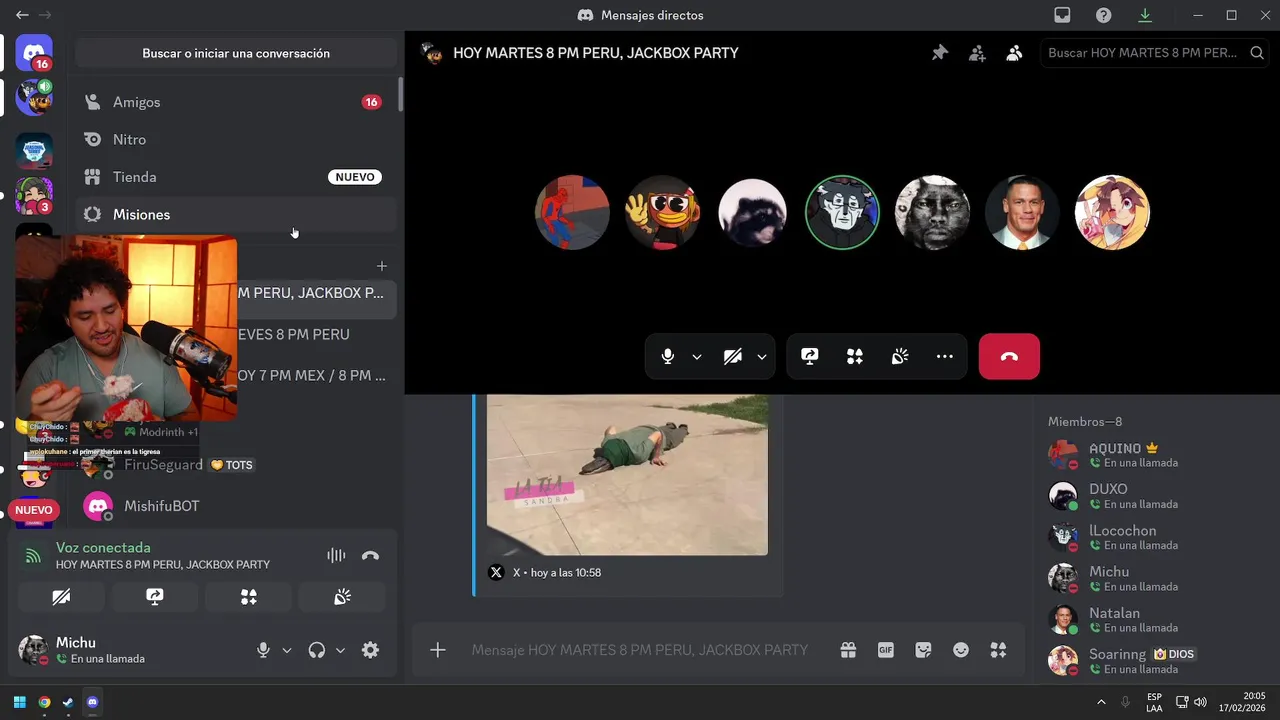Go back with the arrow in title bar
This screenshot has height=720, width=1280.
(x=22, y=15)
